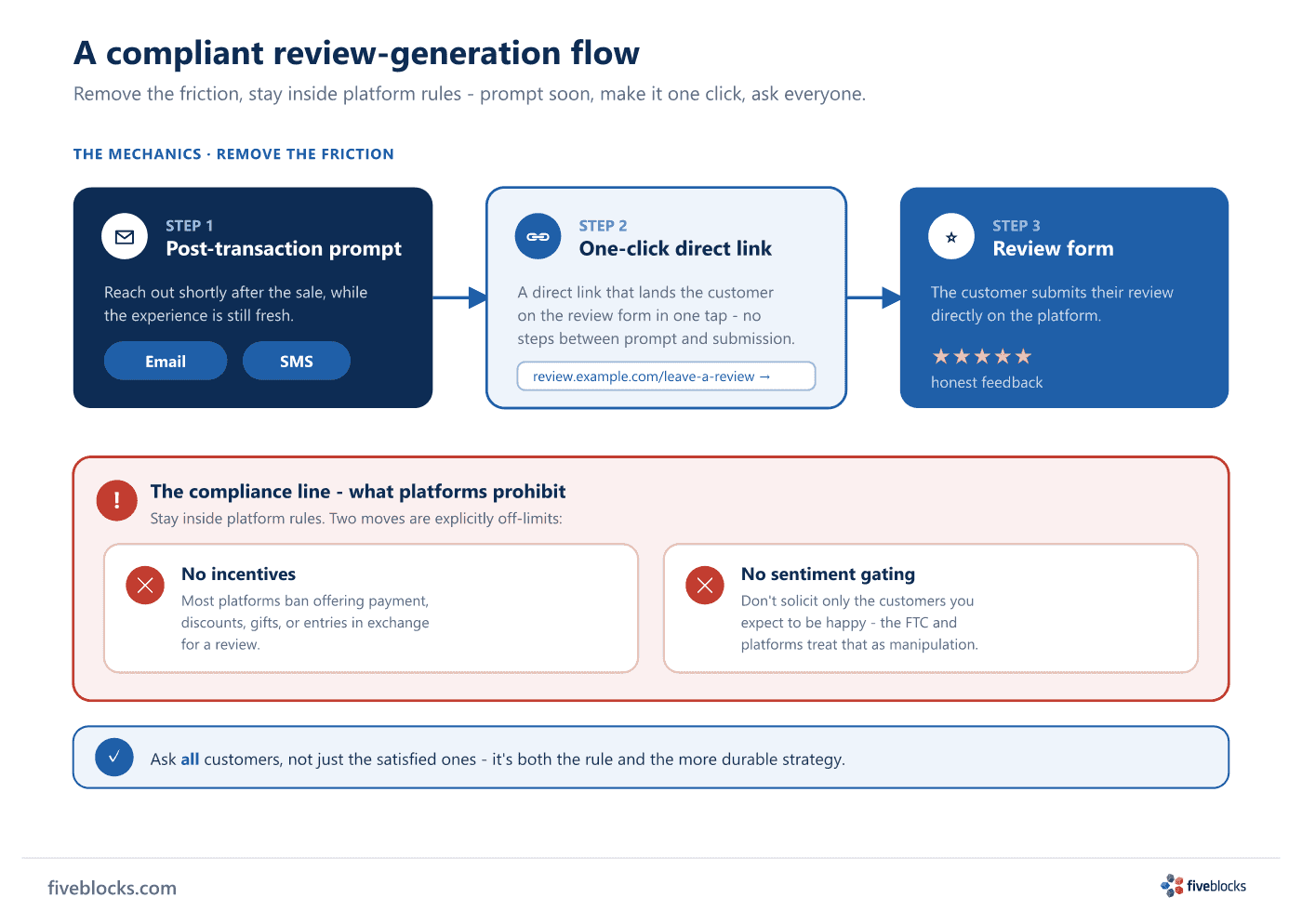Click the 'No incentives' card title
The image size is (1302, 924).
[238, 574]
